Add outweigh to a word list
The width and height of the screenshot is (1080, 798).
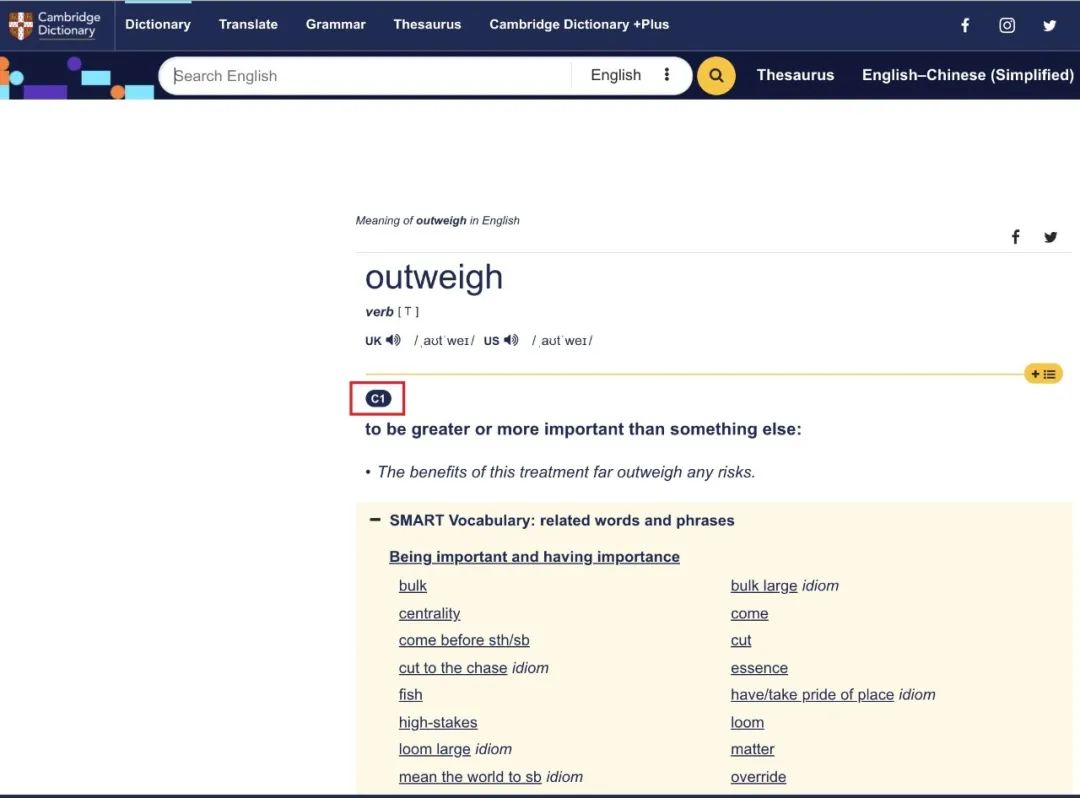(x=1043, y=374)
